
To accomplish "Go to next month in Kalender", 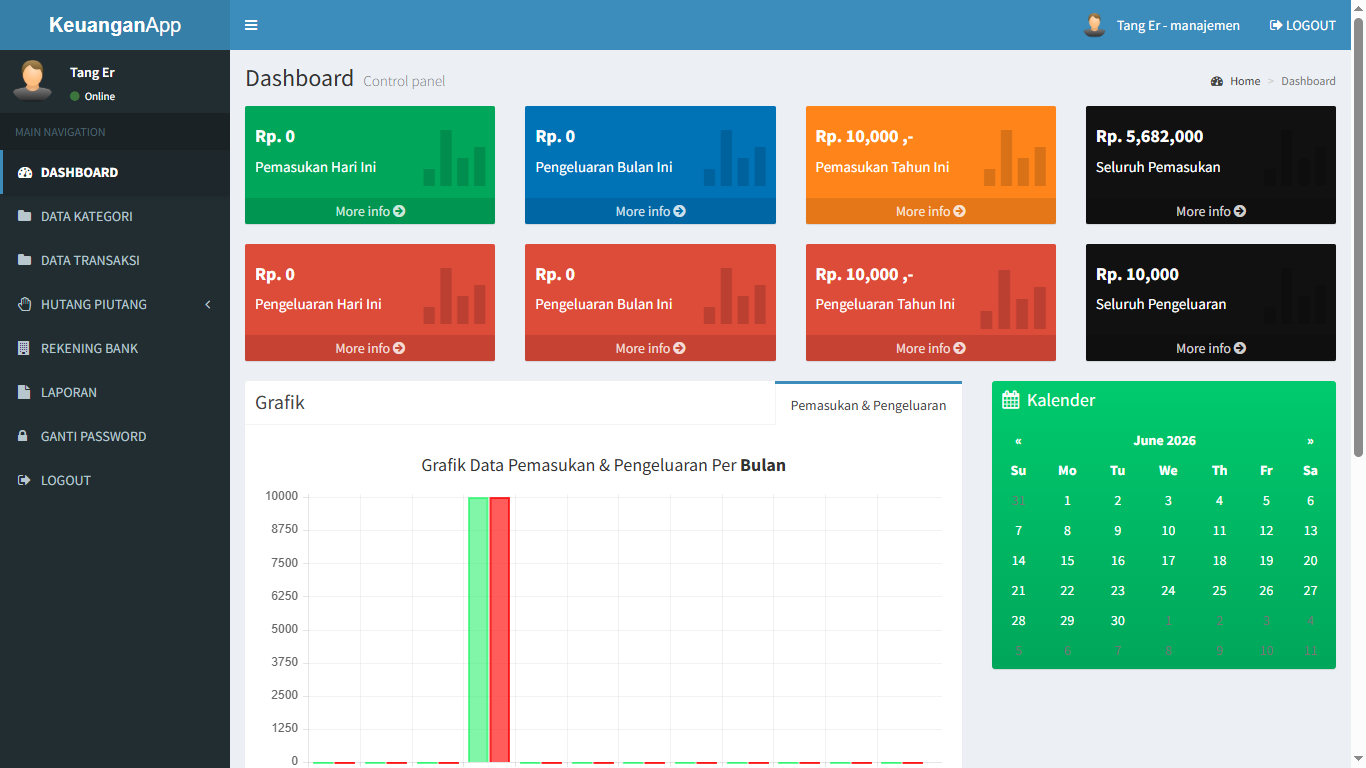I will pyautogui.click(x=1310, y=441).
